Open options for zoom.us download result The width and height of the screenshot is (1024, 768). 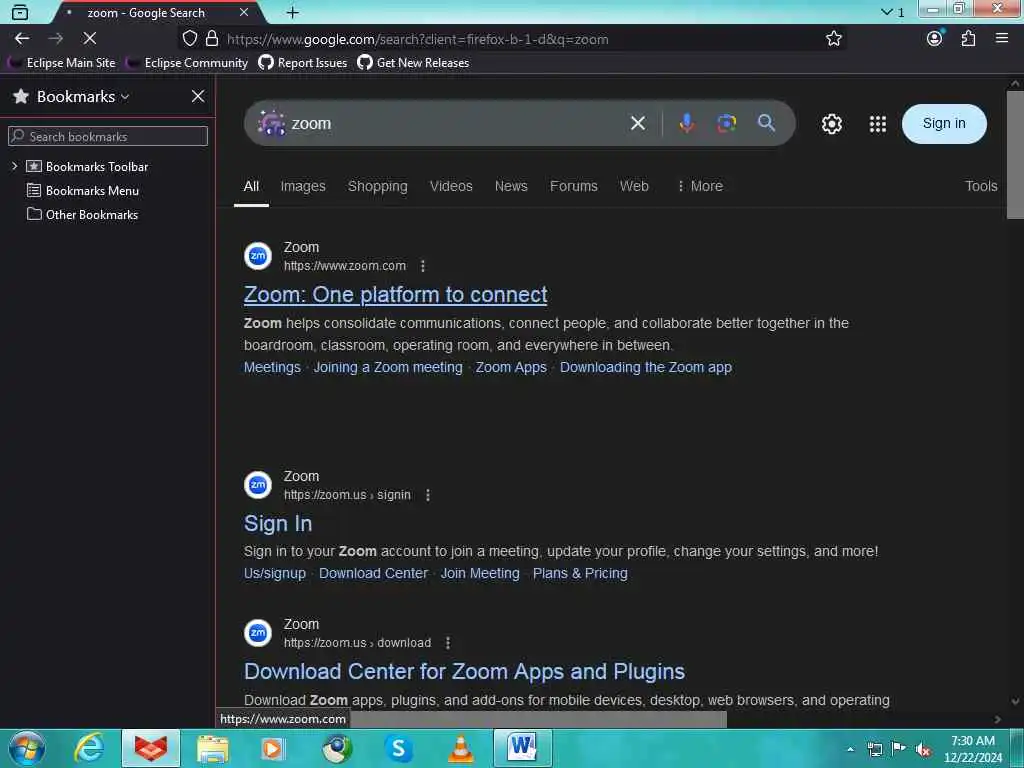[447, 643]
